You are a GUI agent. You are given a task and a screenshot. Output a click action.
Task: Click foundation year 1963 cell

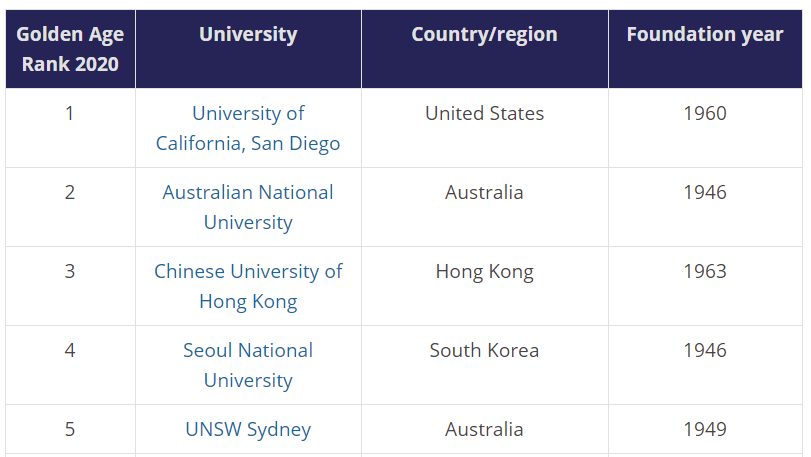coord(705,271)
